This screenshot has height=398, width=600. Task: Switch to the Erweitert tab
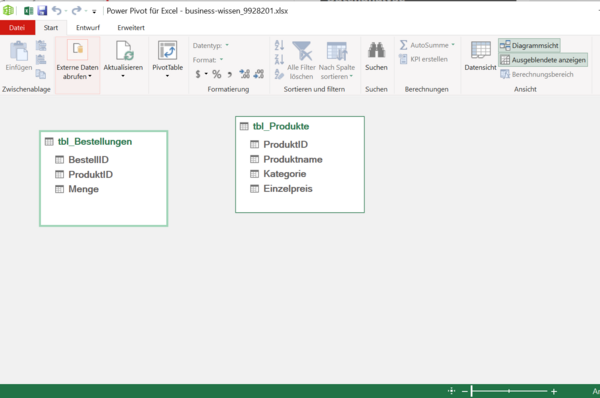point(131,28)
